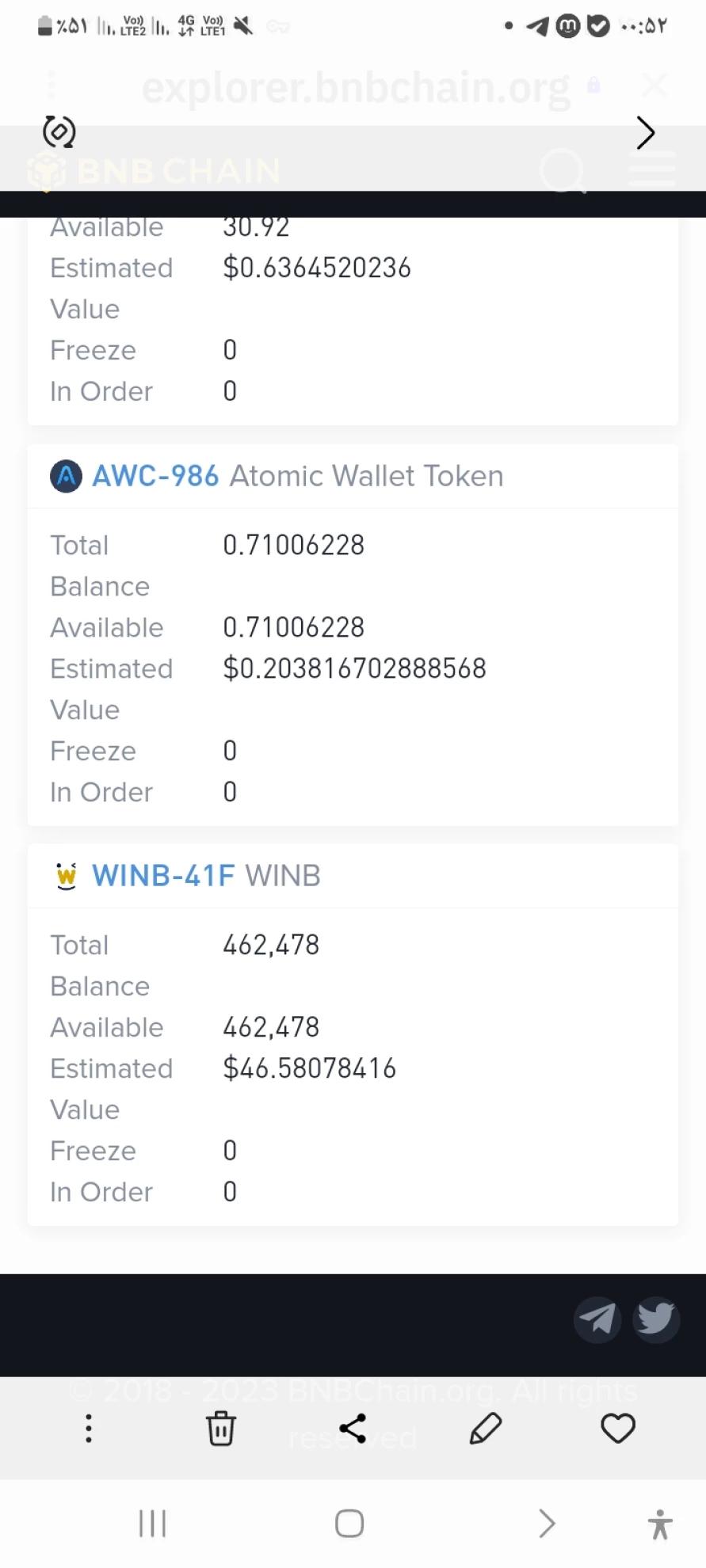Delete the screenshot with trash icon
This screenshot has height=1568, width=706.
tap(221, 1429)
